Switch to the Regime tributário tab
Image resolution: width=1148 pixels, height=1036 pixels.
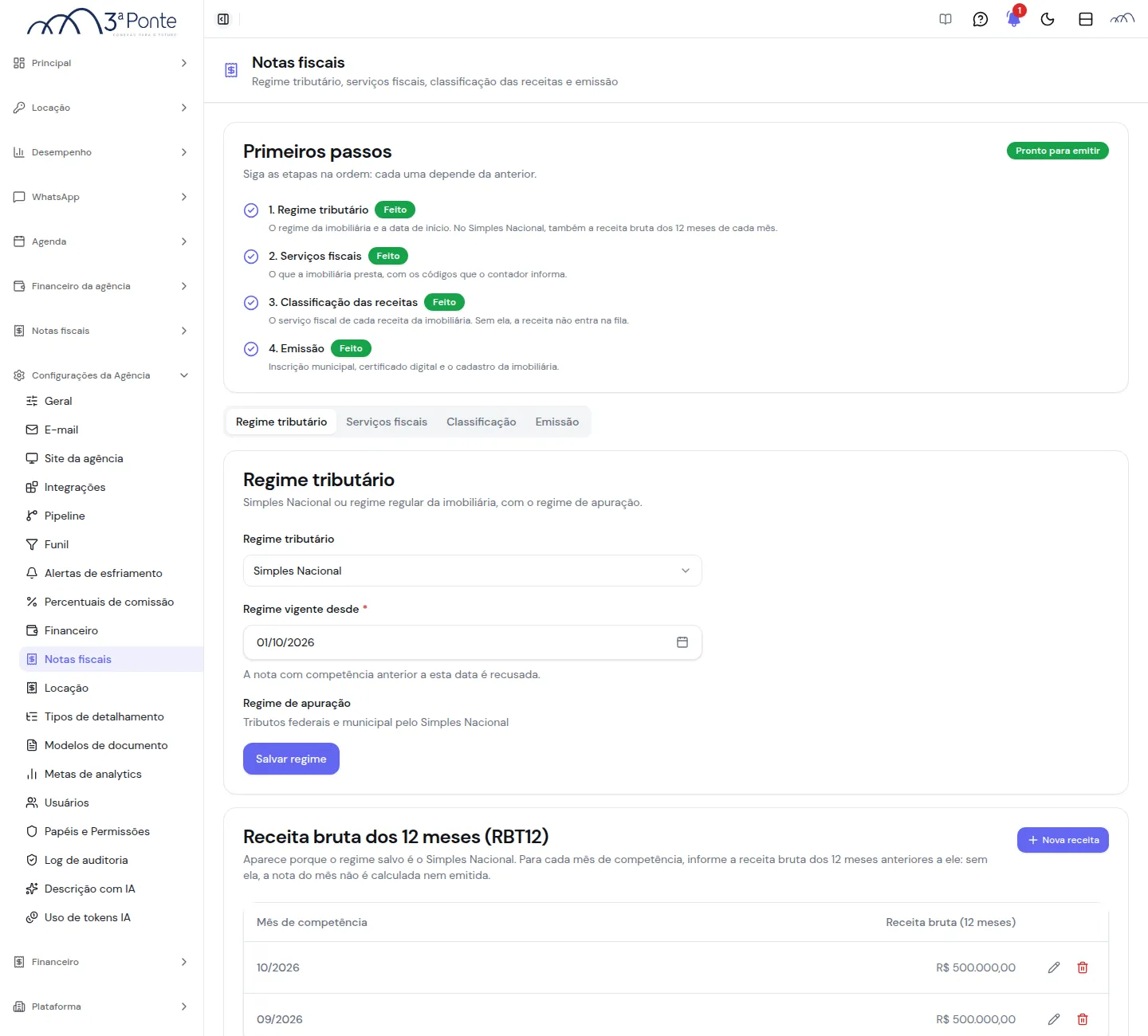[x=281, y=422]
